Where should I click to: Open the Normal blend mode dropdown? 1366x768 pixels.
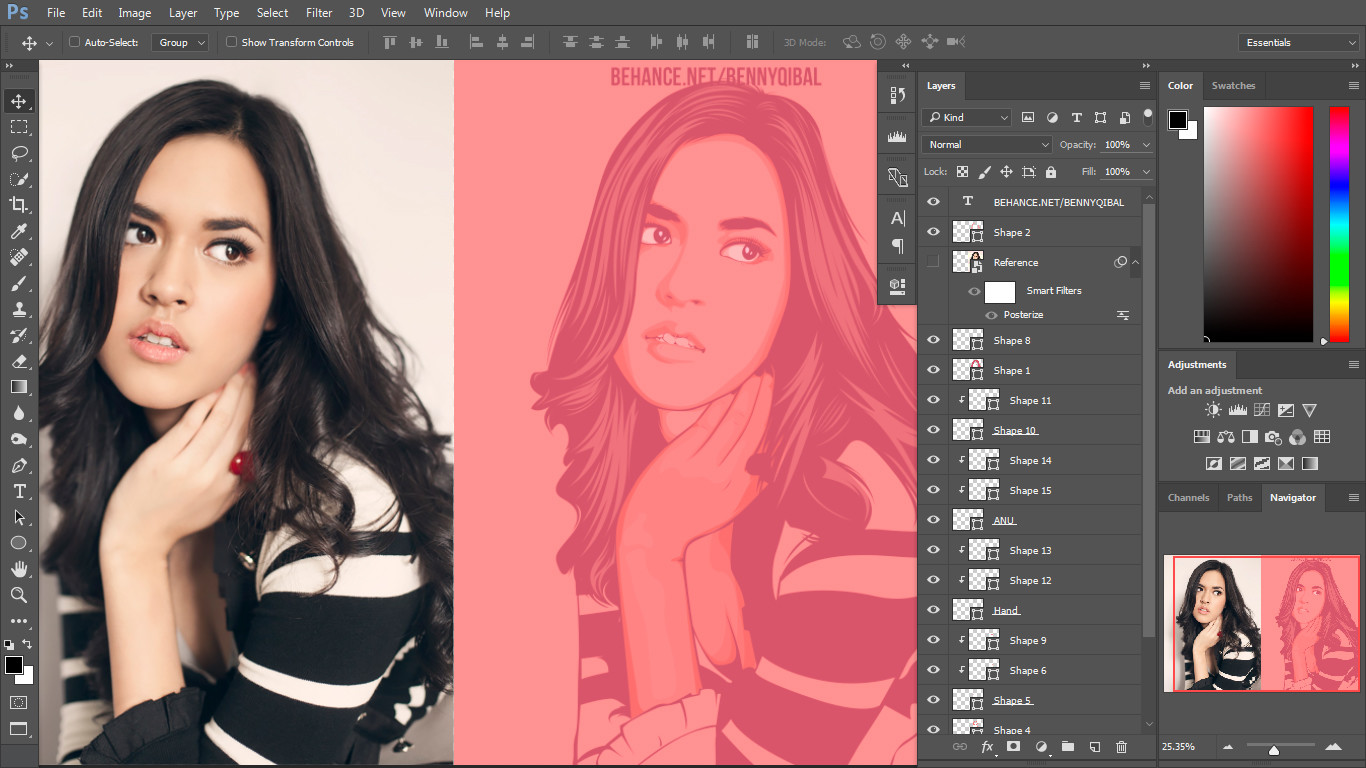click(986, 145)
